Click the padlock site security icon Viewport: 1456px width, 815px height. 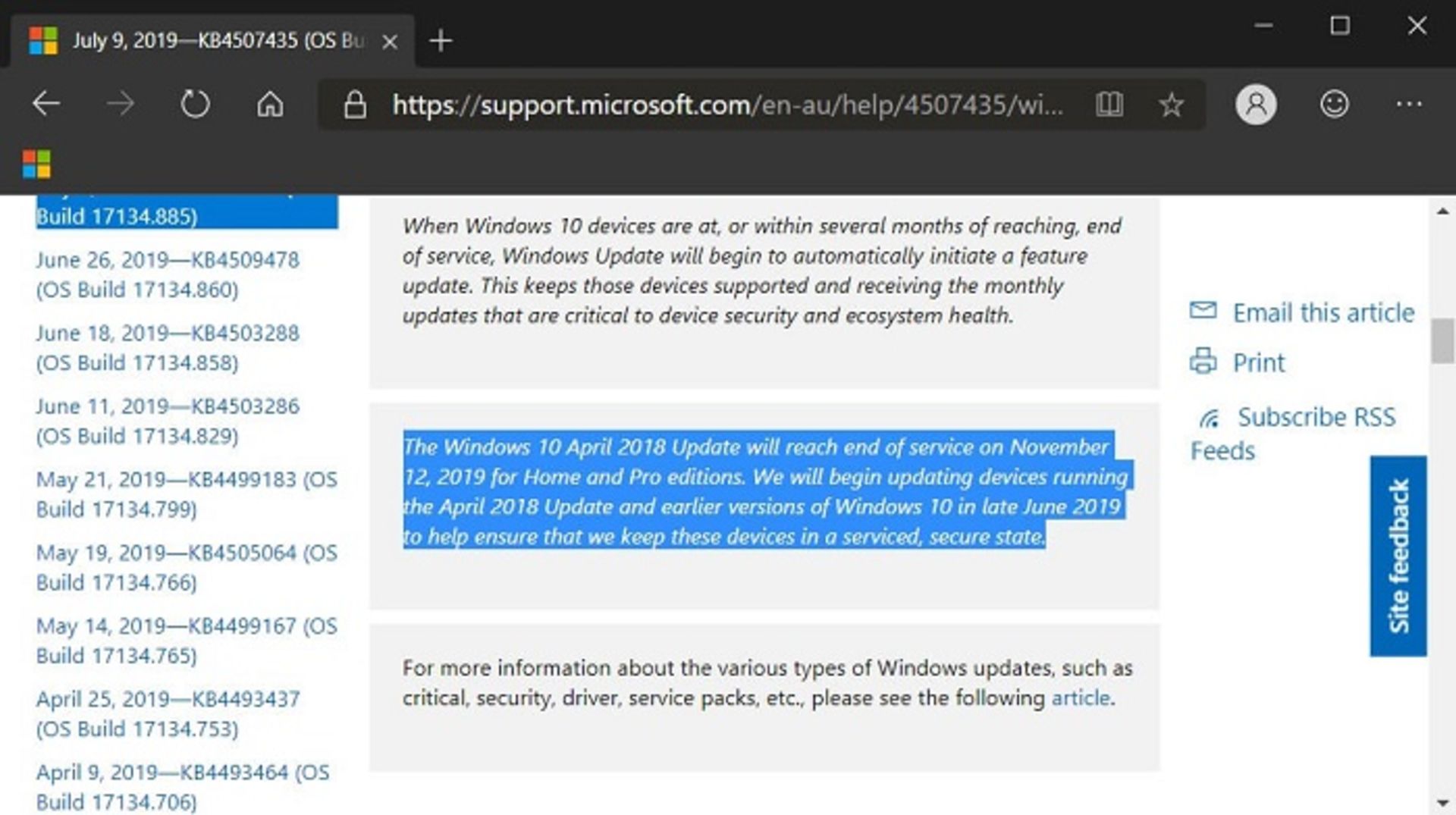[355, 105]
